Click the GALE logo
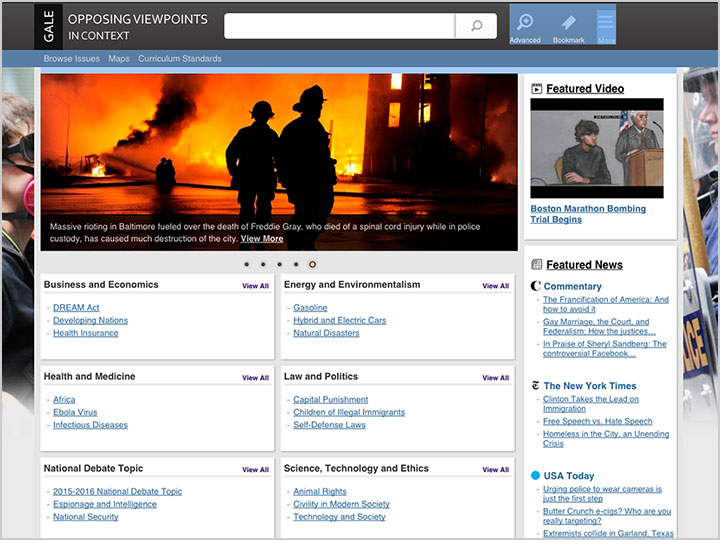 coord(49,27)
